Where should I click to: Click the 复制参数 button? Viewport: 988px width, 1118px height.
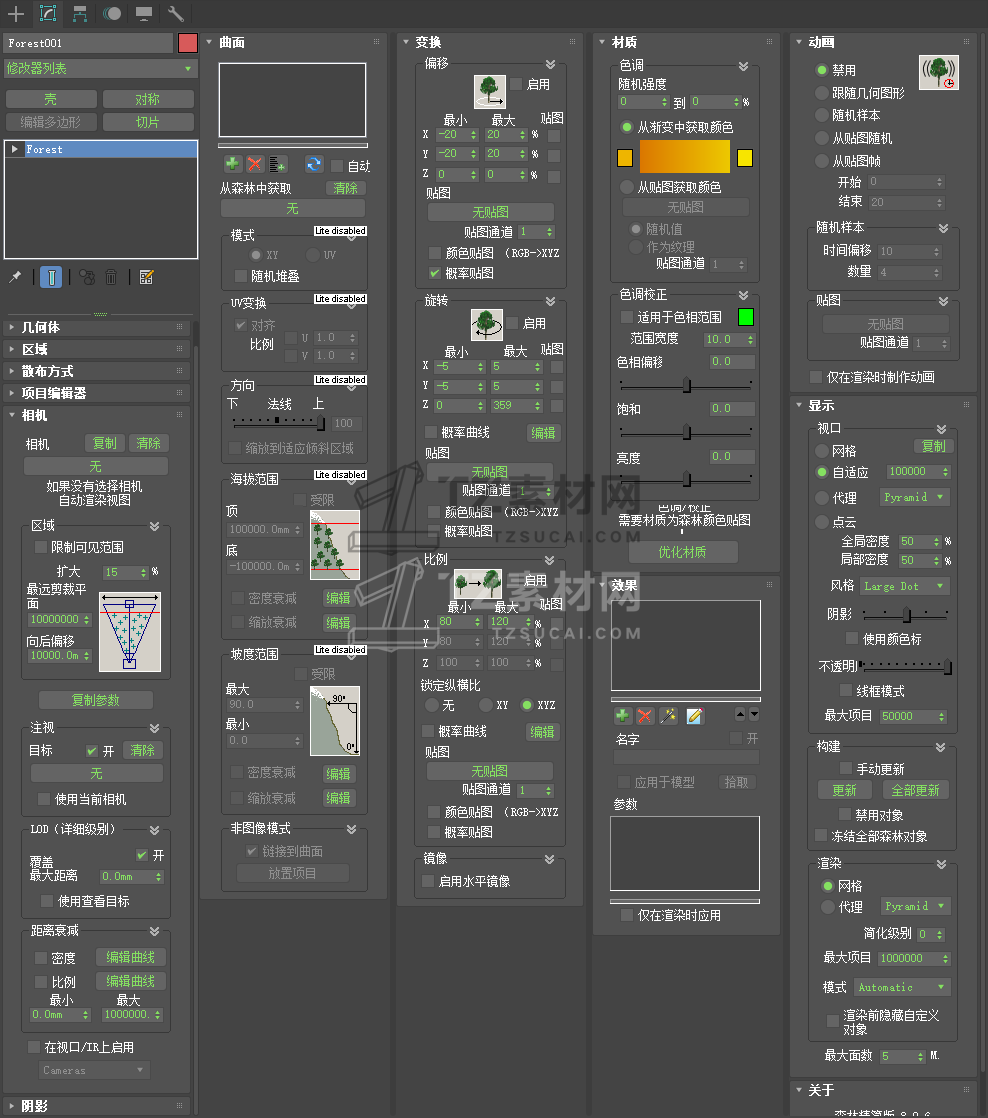96,700
